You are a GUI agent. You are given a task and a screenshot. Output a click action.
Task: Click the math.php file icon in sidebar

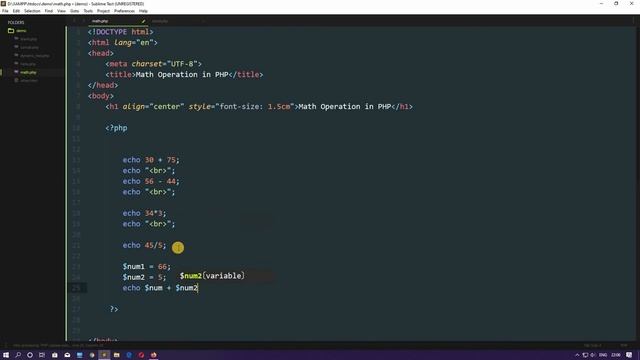[16, 72]
